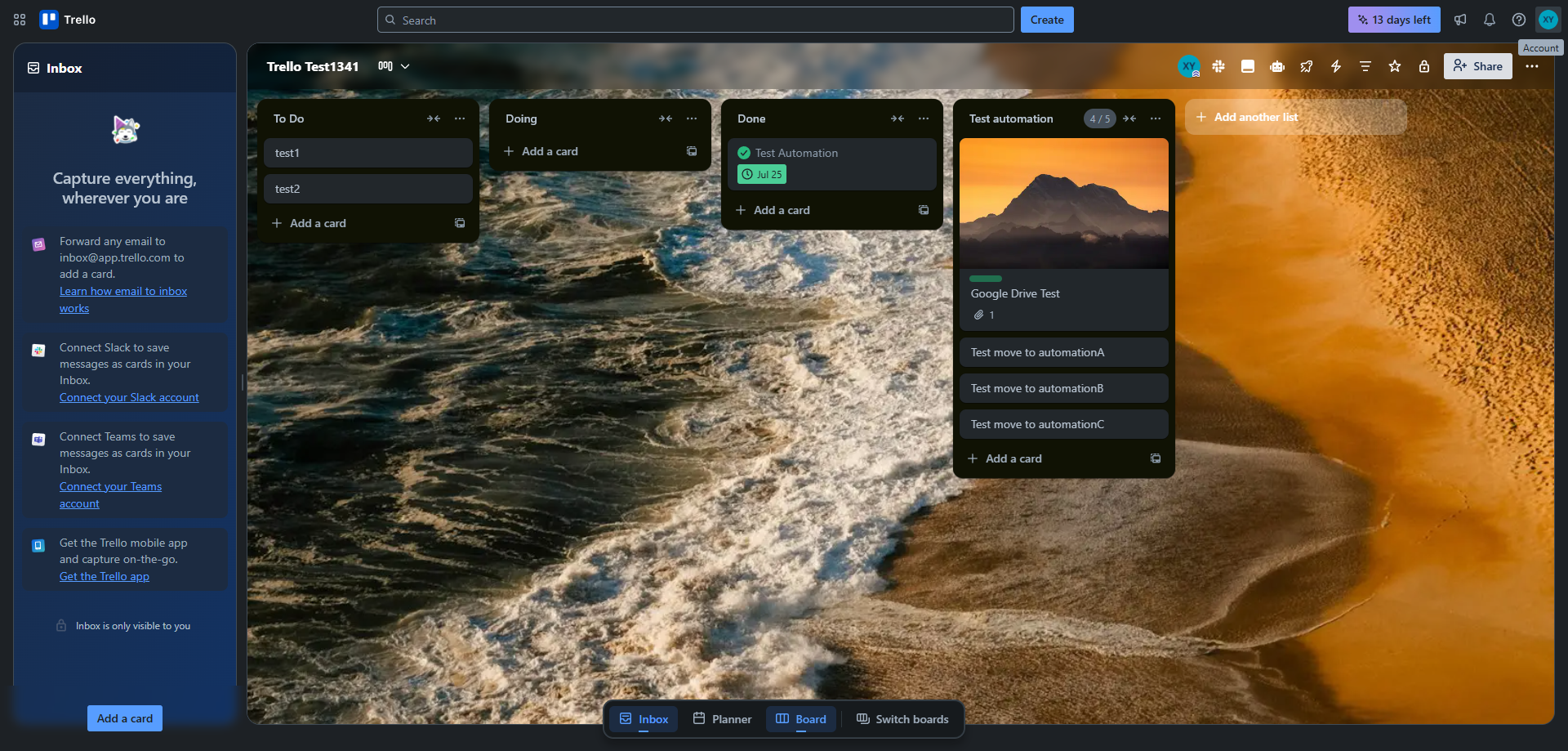
Task: Switch to the Inbox tab
Action: pyautogui.click(x=644, y=719)
